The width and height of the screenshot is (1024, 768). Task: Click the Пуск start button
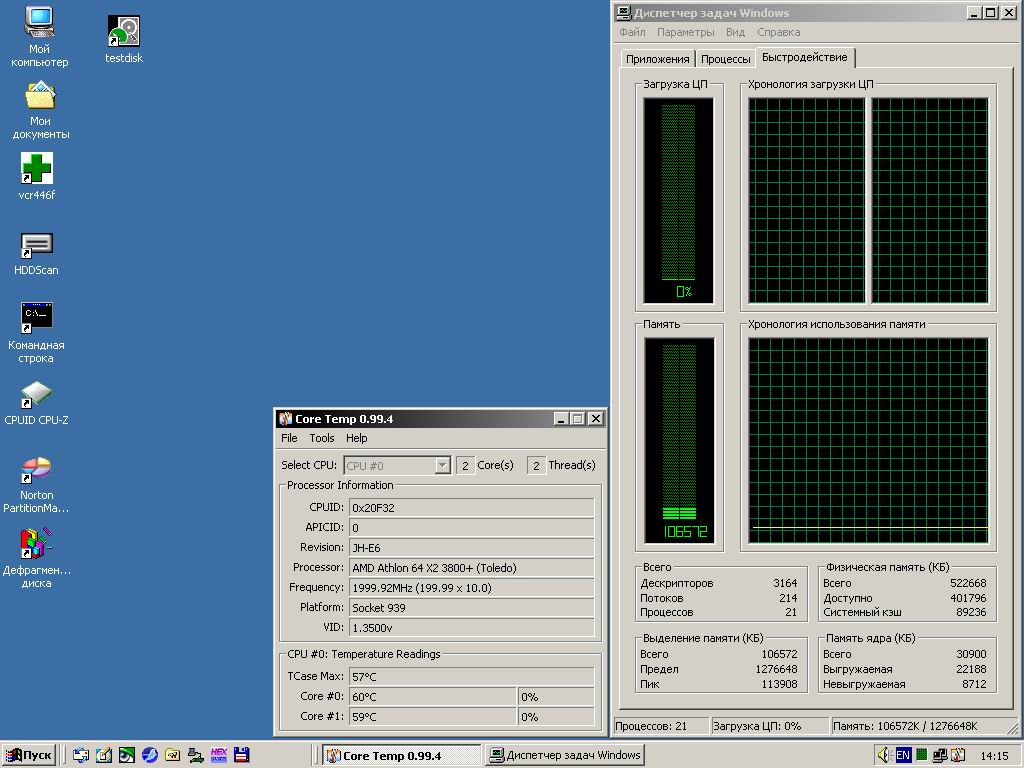click(29, 755)
